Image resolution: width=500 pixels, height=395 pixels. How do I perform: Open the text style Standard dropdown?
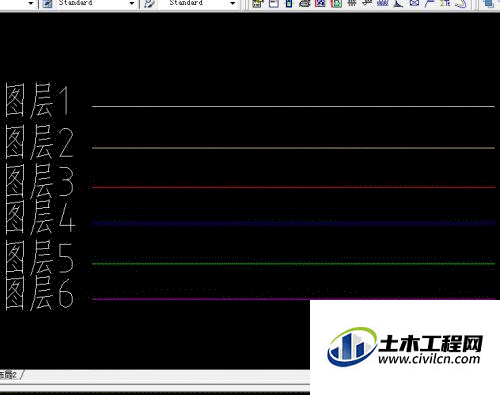click(x=96, y=3)
